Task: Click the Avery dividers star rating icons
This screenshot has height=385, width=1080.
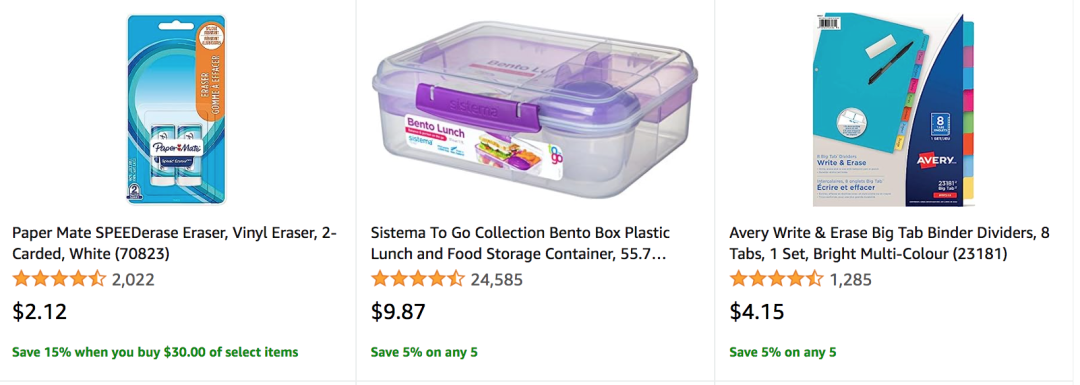Action: tap(776, 279)
